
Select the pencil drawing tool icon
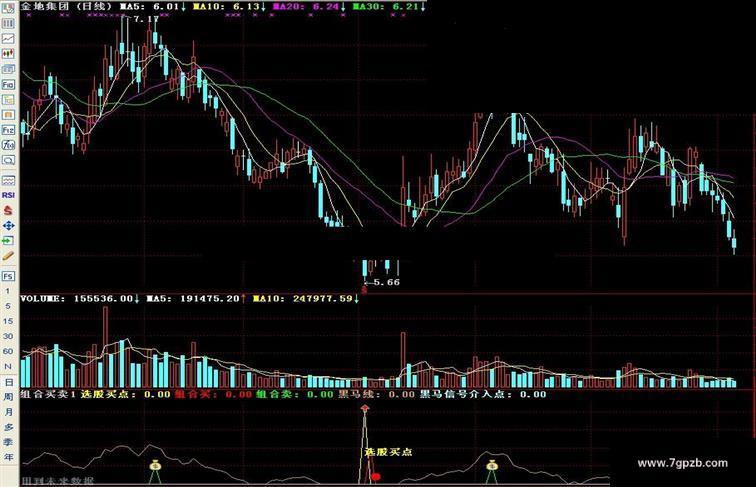click(8, 256)
